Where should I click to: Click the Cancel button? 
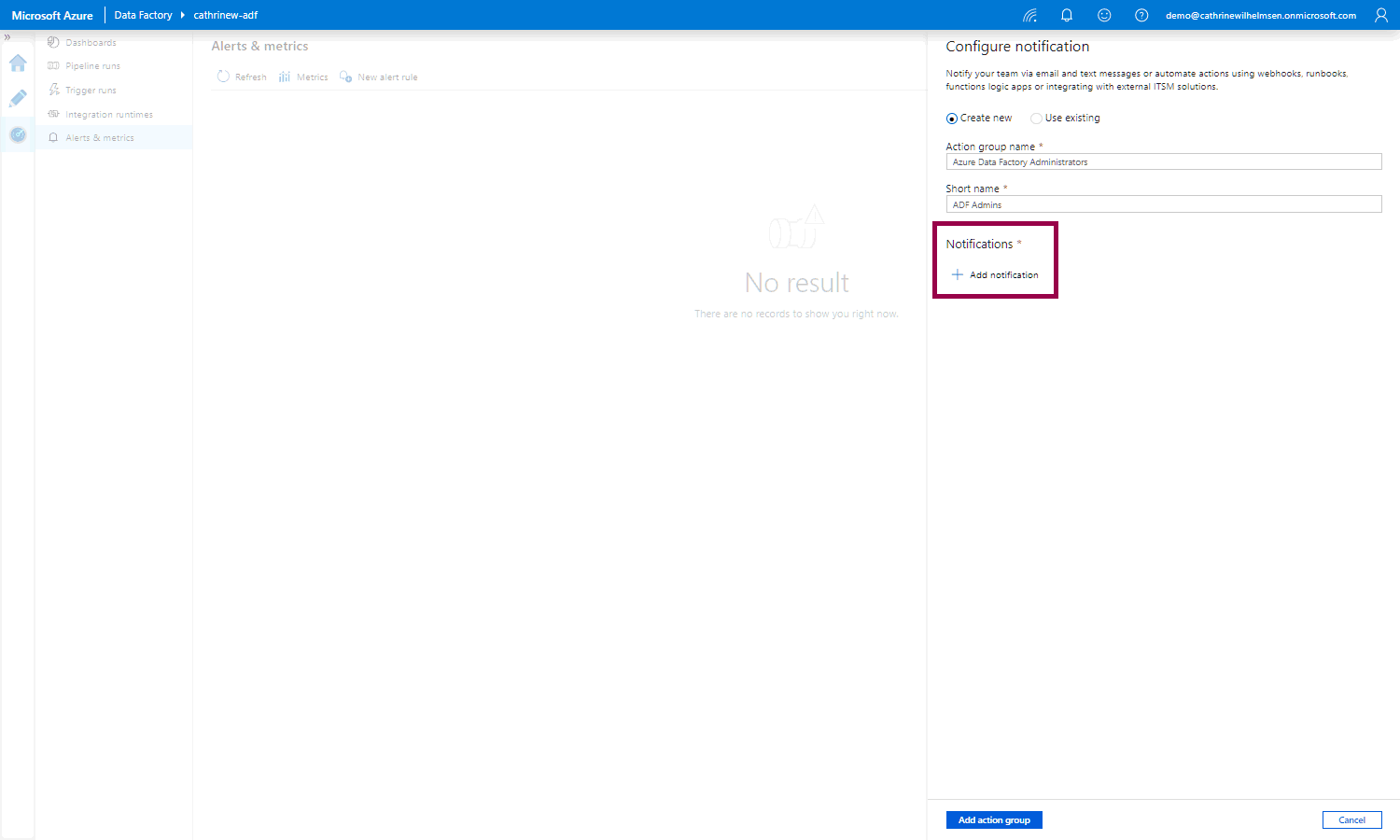[1351, 819]
